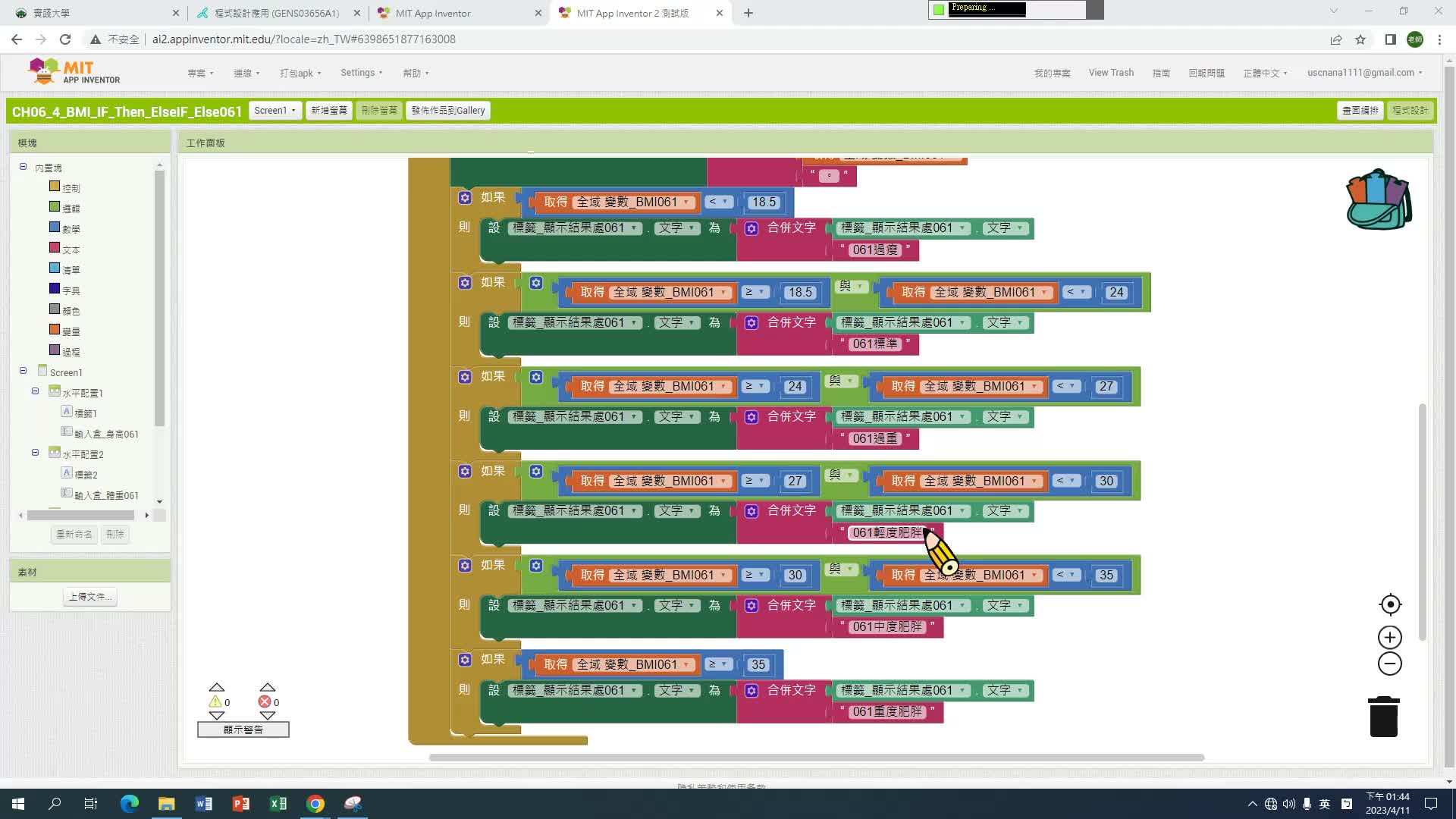Click the trash can in the workspace
Screen dimensions: 1456x819
pyautogui.click(x=1384, y=717)
